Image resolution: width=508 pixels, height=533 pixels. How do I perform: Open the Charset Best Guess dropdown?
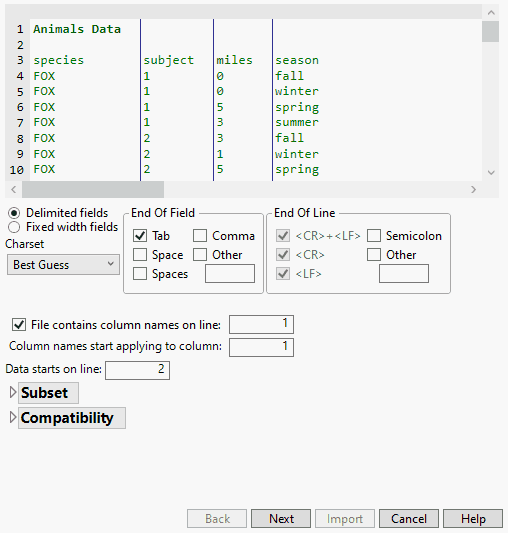pyautogui.click(x=63, y=264)
